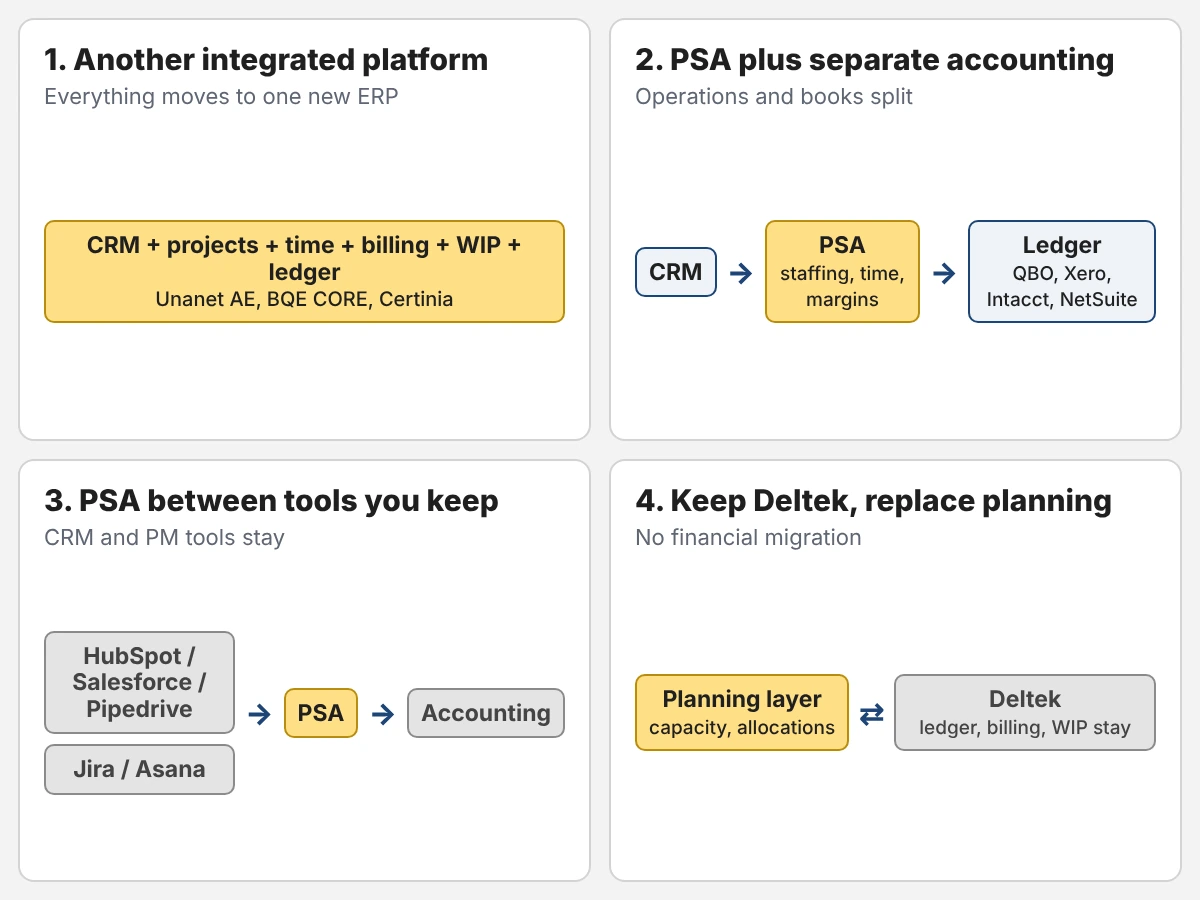Click the Deltek 'ledger, billing, WIP stay' box

click(x=1025, y=712)
